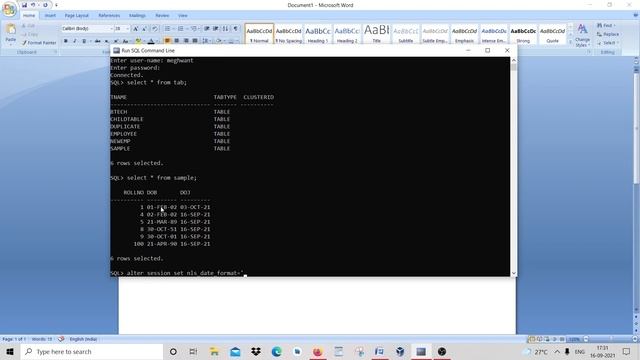Screen dimensions: 640x360
Task: Open the References ribbon tab
Action: click(109, 16)
